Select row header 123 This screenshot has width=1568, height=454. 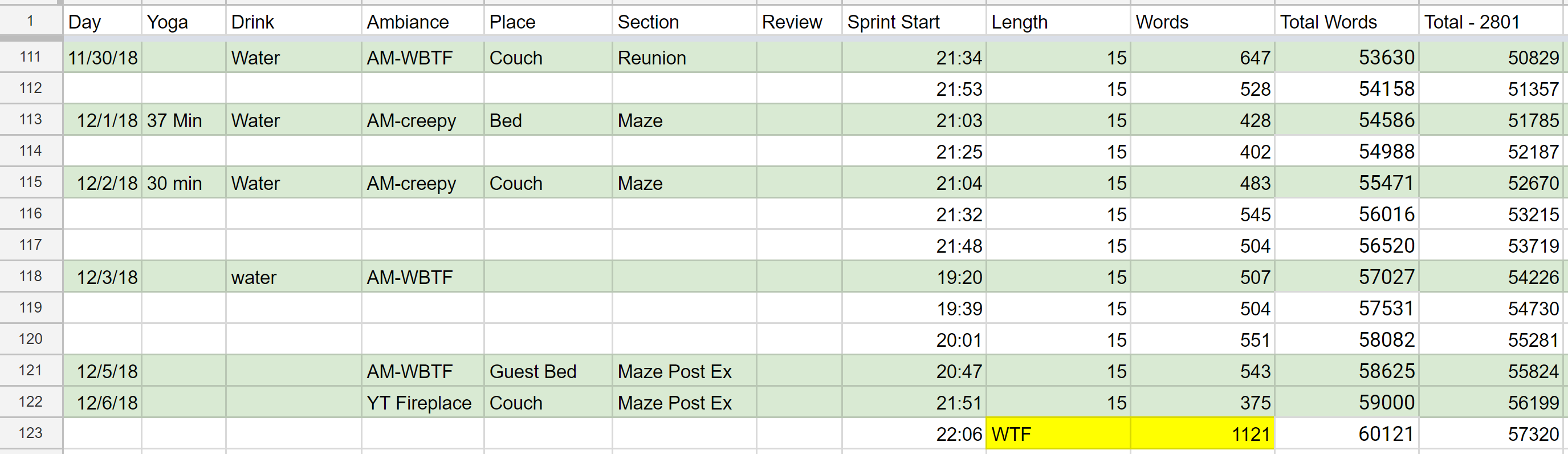[x=30, y=433]
